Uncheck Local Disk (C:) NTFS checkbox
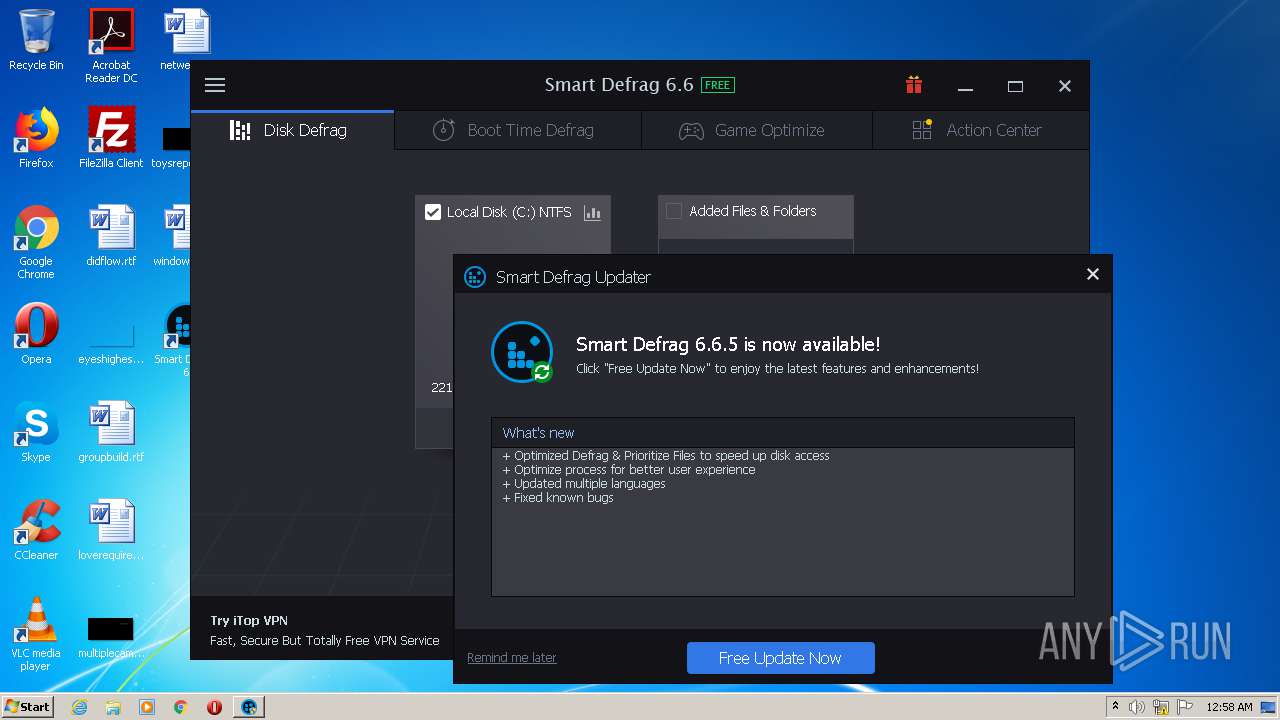 point(433,212)
